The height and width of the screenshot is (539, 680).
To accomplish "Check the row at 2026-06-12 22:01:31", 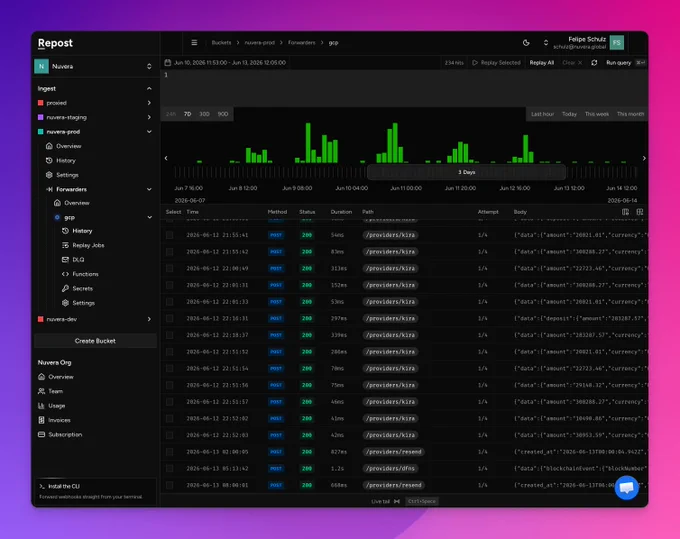I will [170, 285].
